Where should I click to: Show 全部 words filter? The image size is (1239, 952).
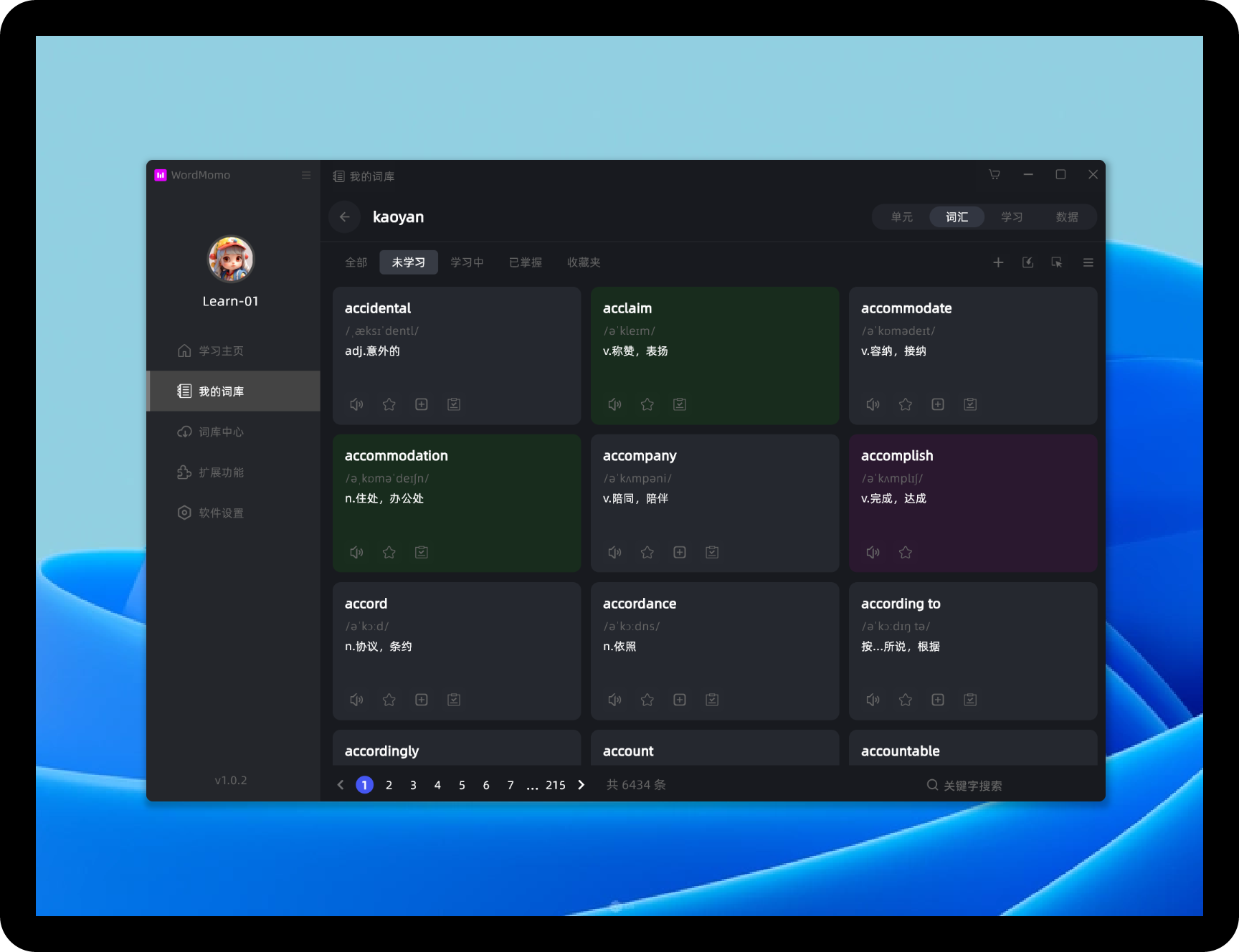pos(356,262)
